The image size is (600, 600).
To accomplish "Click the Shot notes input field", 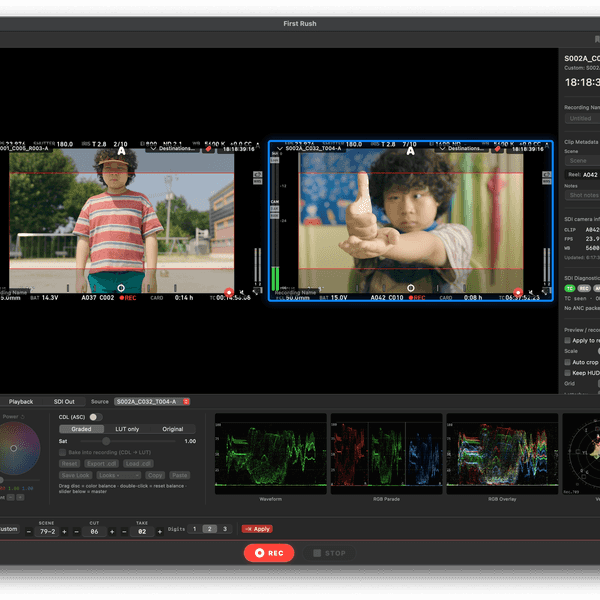I will [x=582, y=196].
